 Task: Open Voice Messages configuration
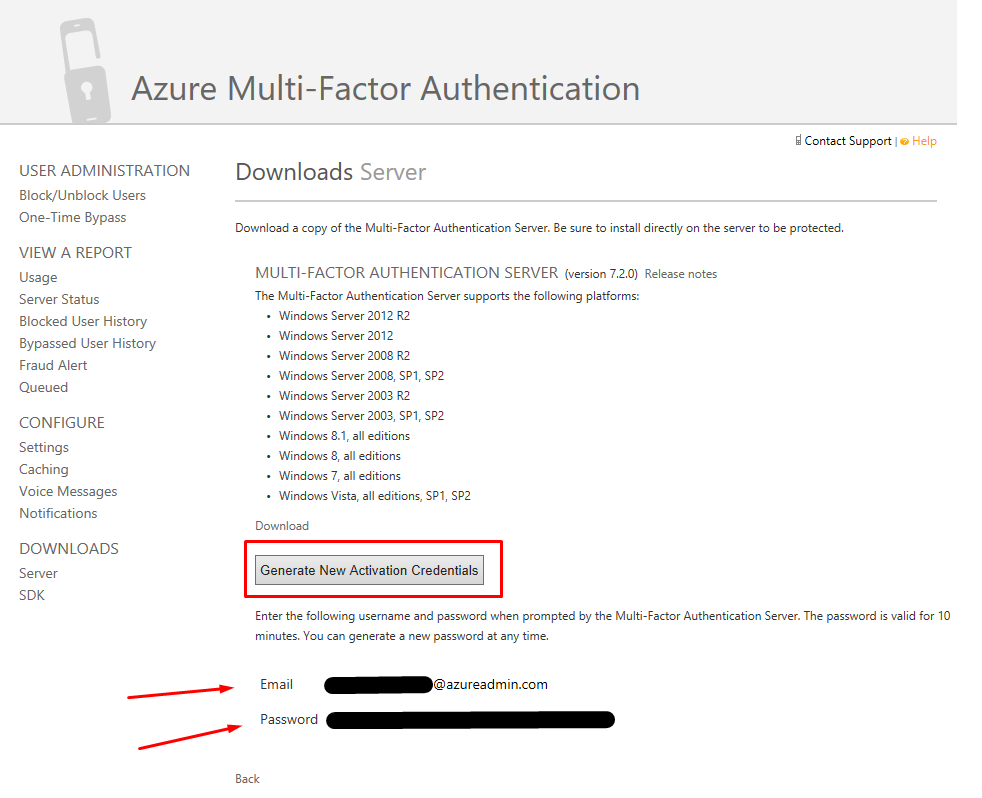point(68,491)
